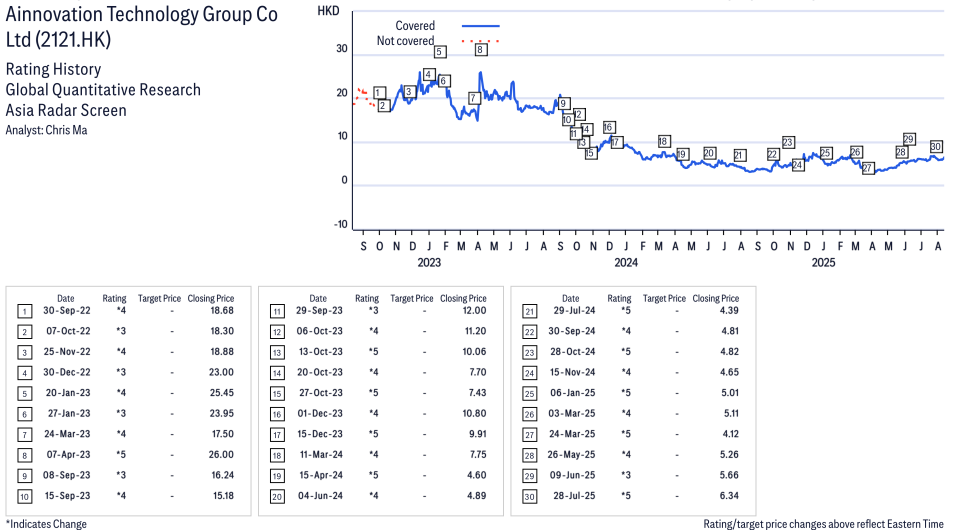Click the date '06-Jan-25'
The width and height of the screenshot is (955, 530).
(573, 393)
